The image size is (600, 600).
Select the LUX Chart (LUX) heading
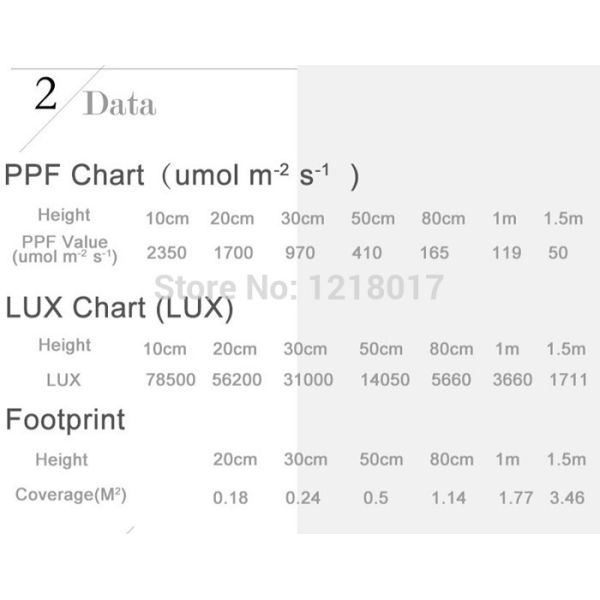(x=119, y=310)
